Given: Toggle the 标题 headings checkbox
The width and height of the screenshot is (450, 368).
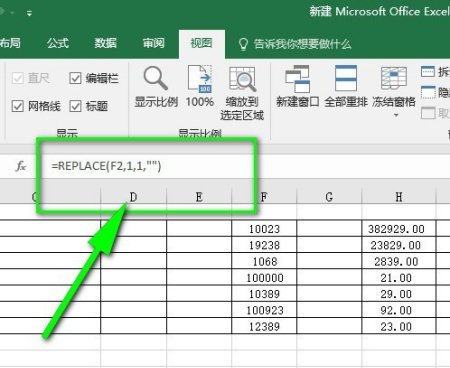Looking at the screenshot, I should [x=75, y=106].
